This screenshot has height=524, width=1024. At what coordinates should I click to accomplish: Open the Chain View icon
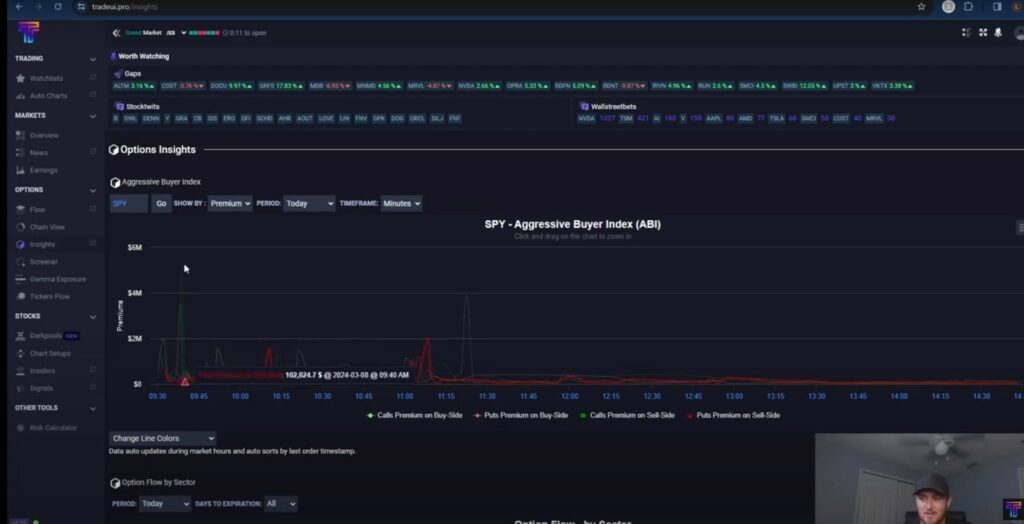point(20,227)
